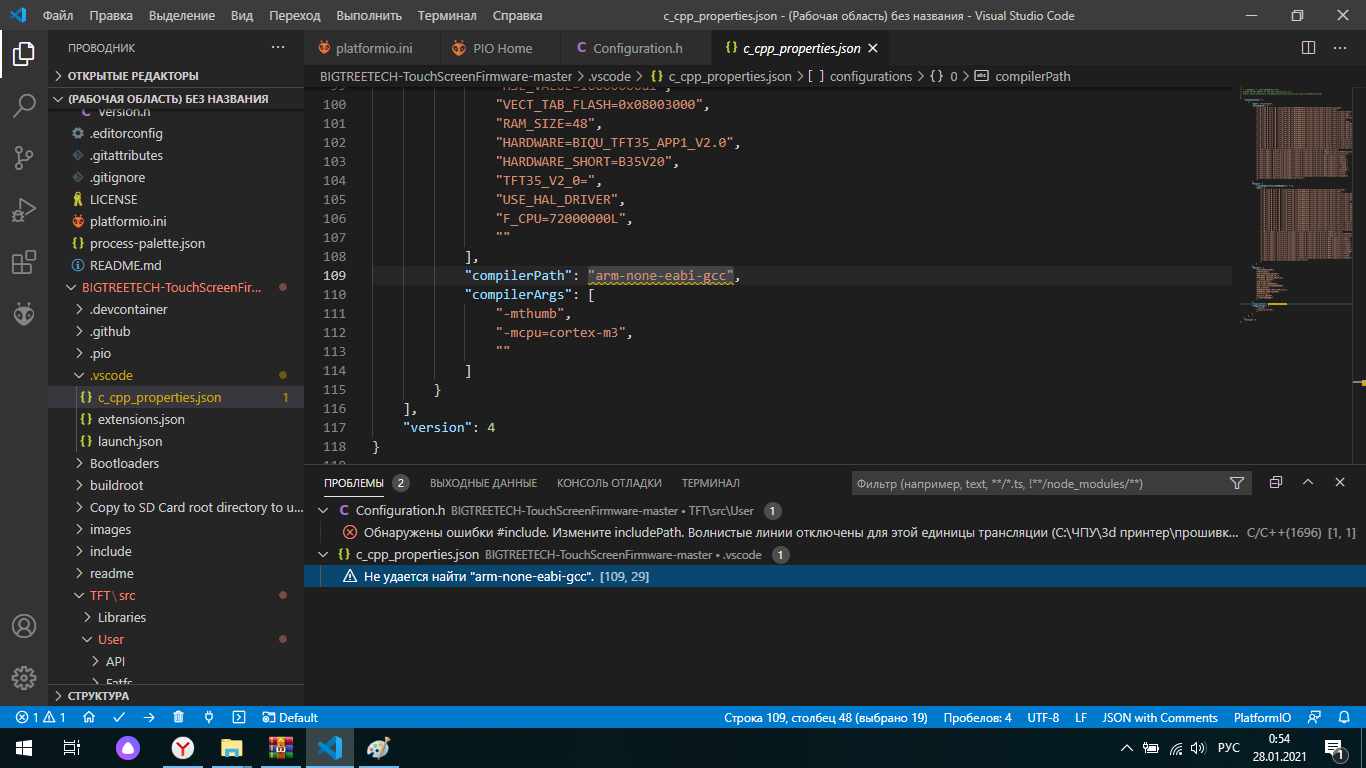1366x768 pixels.
Task: Click the Split Editor icon
Action: [x=1308, y=48]
